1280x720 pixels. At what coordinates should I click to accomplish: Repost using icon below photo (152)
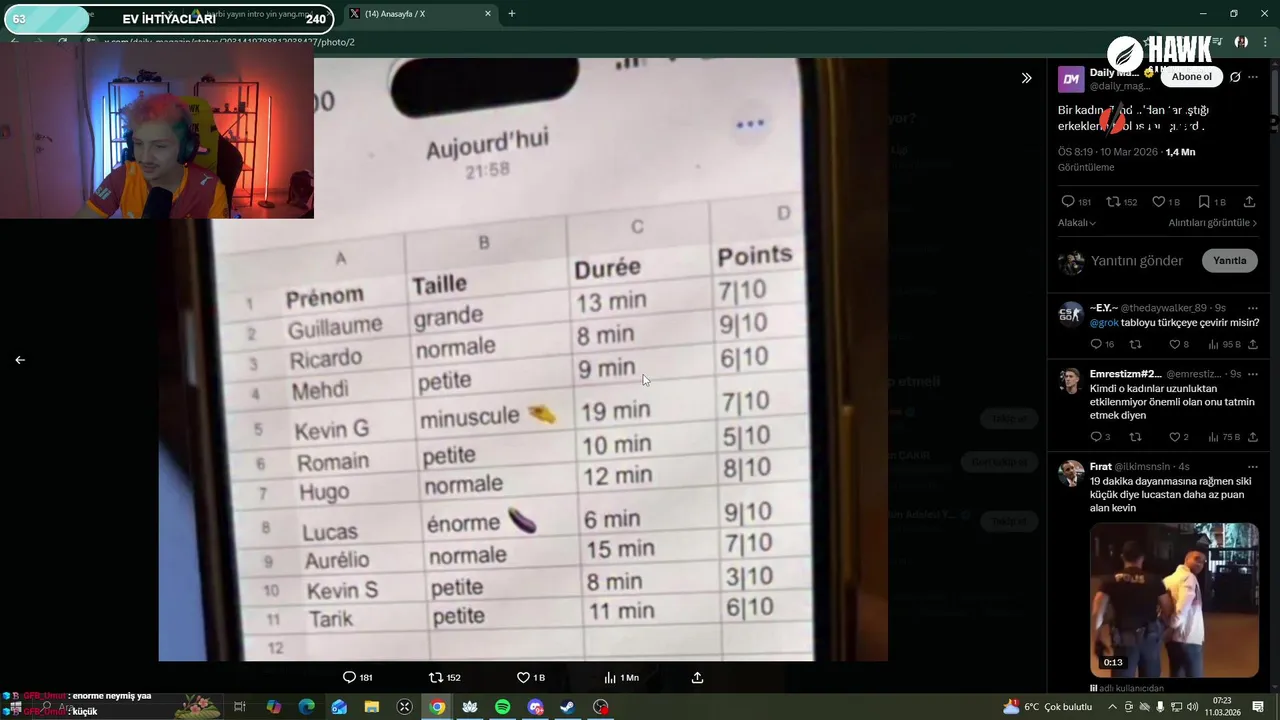click(x=445, y=677)
